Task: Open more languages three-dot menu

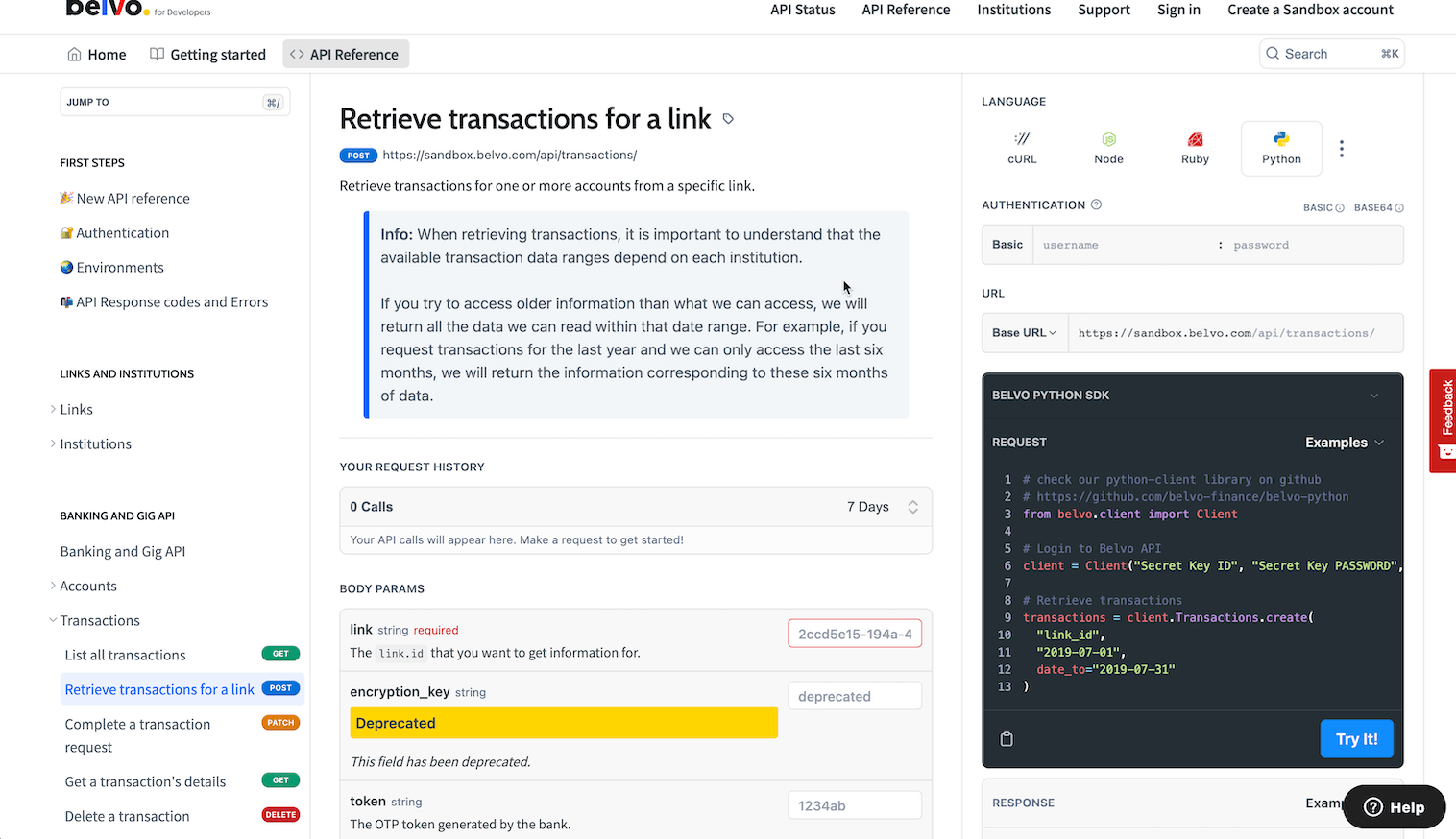Action: coord(1342,149)
